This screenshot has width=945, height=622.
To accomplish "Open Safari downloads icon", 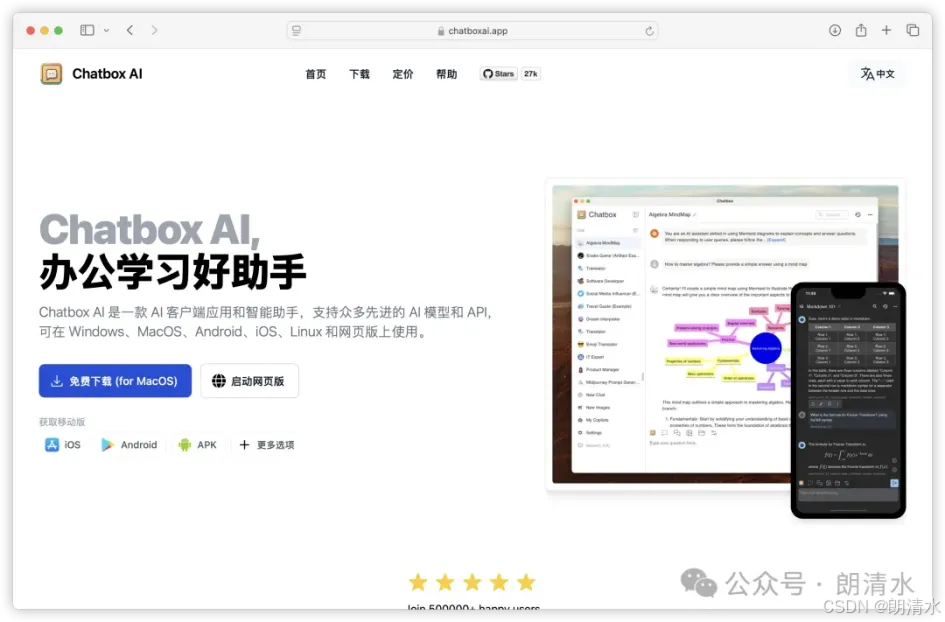I will [835, 30].
